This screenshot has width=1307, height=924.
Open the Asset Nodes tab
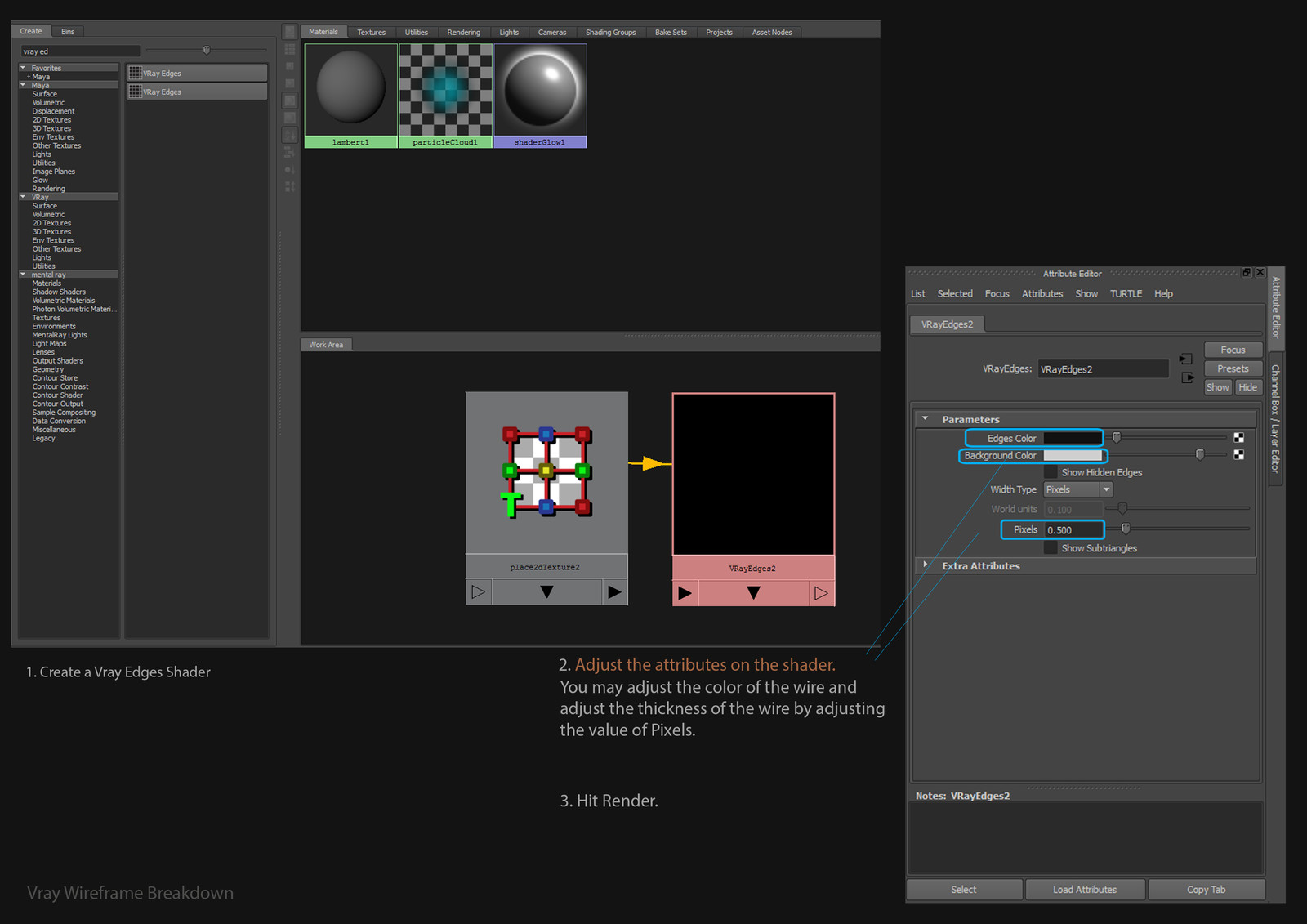click(x=772, y=32)
